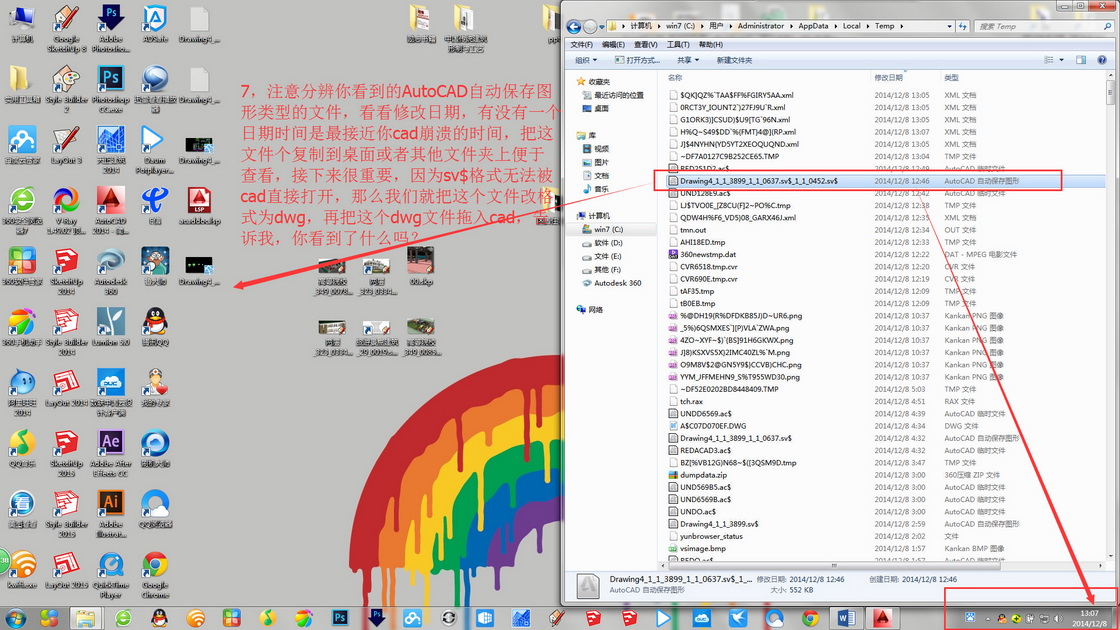Click the Temp search box

tap(1044, 26)
